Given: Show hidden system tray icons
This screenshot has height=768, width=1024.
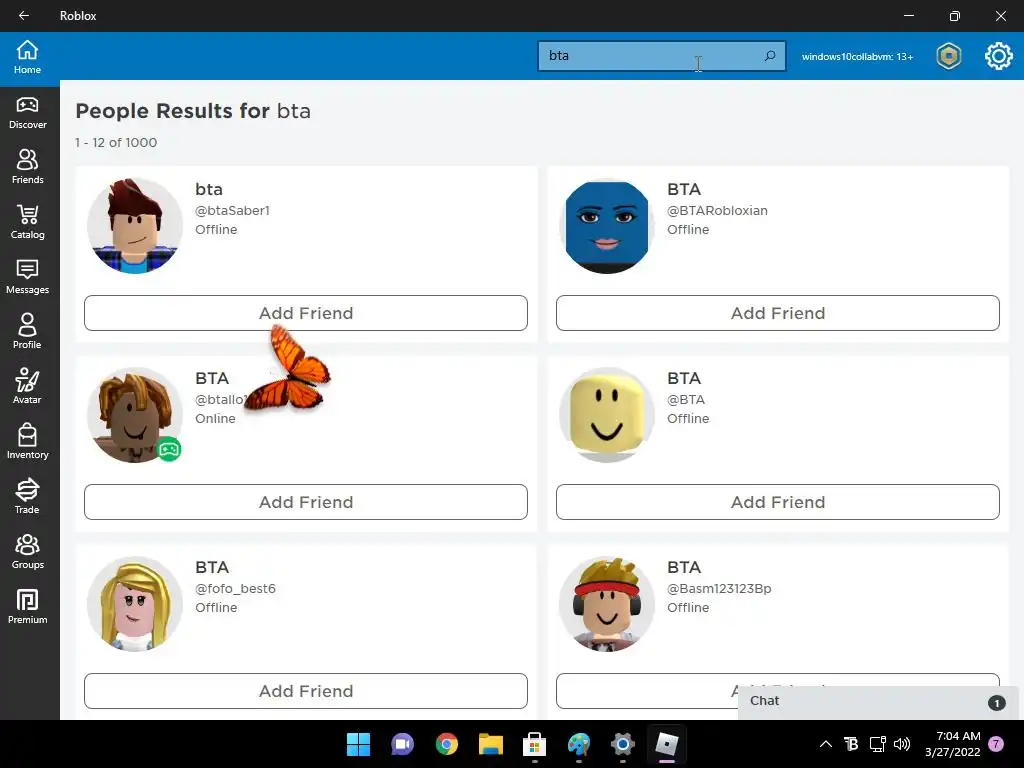Looking at the screenshot, I should point(825,744).
